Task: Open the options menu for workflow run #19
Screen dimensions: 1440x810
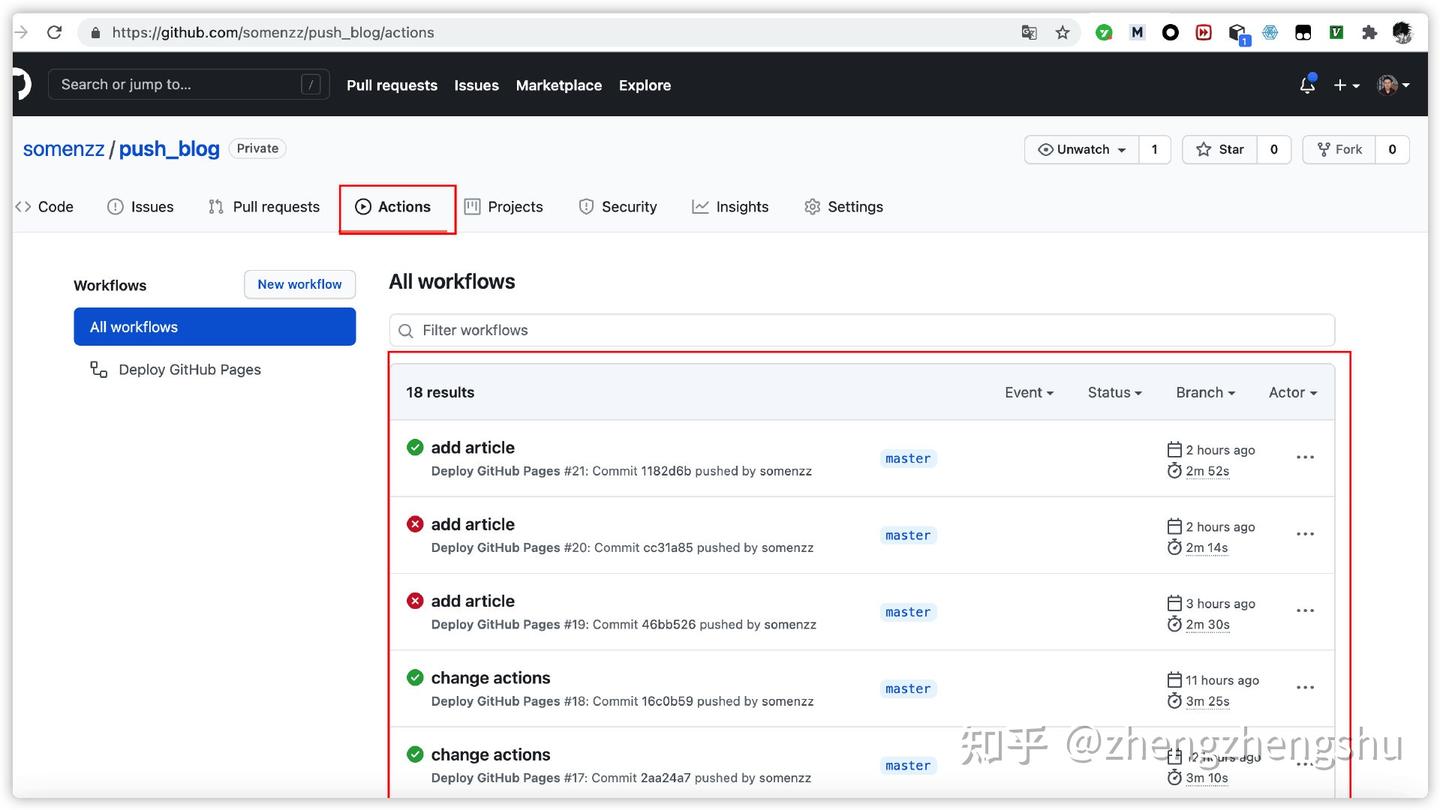Action: 1305,610
